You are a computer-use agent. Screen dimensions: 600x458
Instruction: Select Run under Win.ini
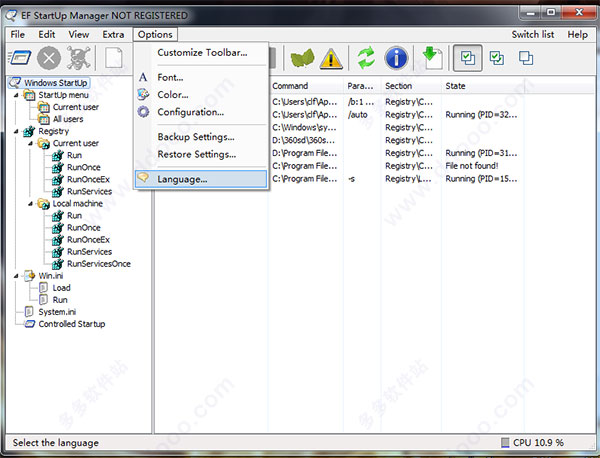60,300
